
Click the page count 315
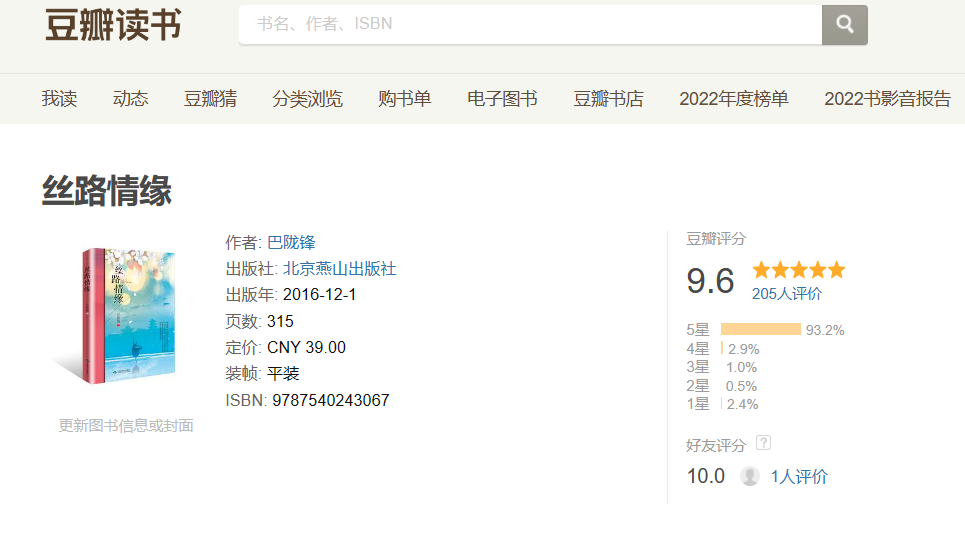pos(280,321)
